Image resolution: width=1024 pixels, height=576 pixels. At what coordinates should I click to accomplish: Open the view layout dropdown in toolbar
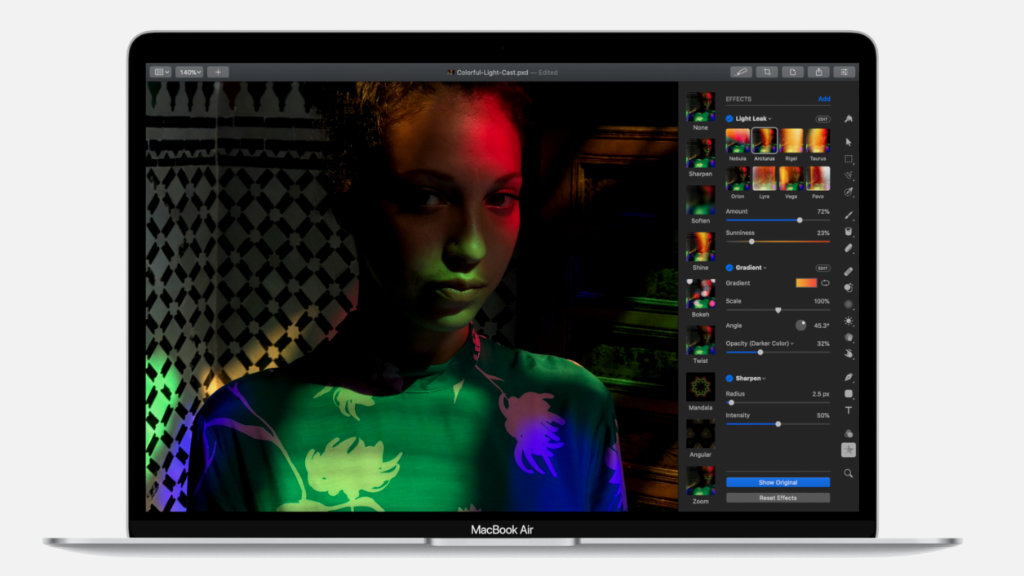[x=161, y=72]
